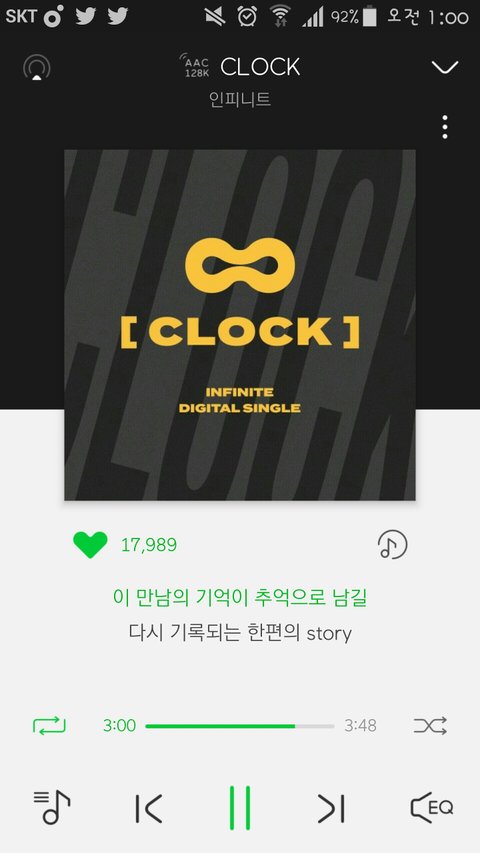Screen dimensions: 480x853
Task: Open the playlist queue icon
Action: pyautogui.click(x=52, y=808)
